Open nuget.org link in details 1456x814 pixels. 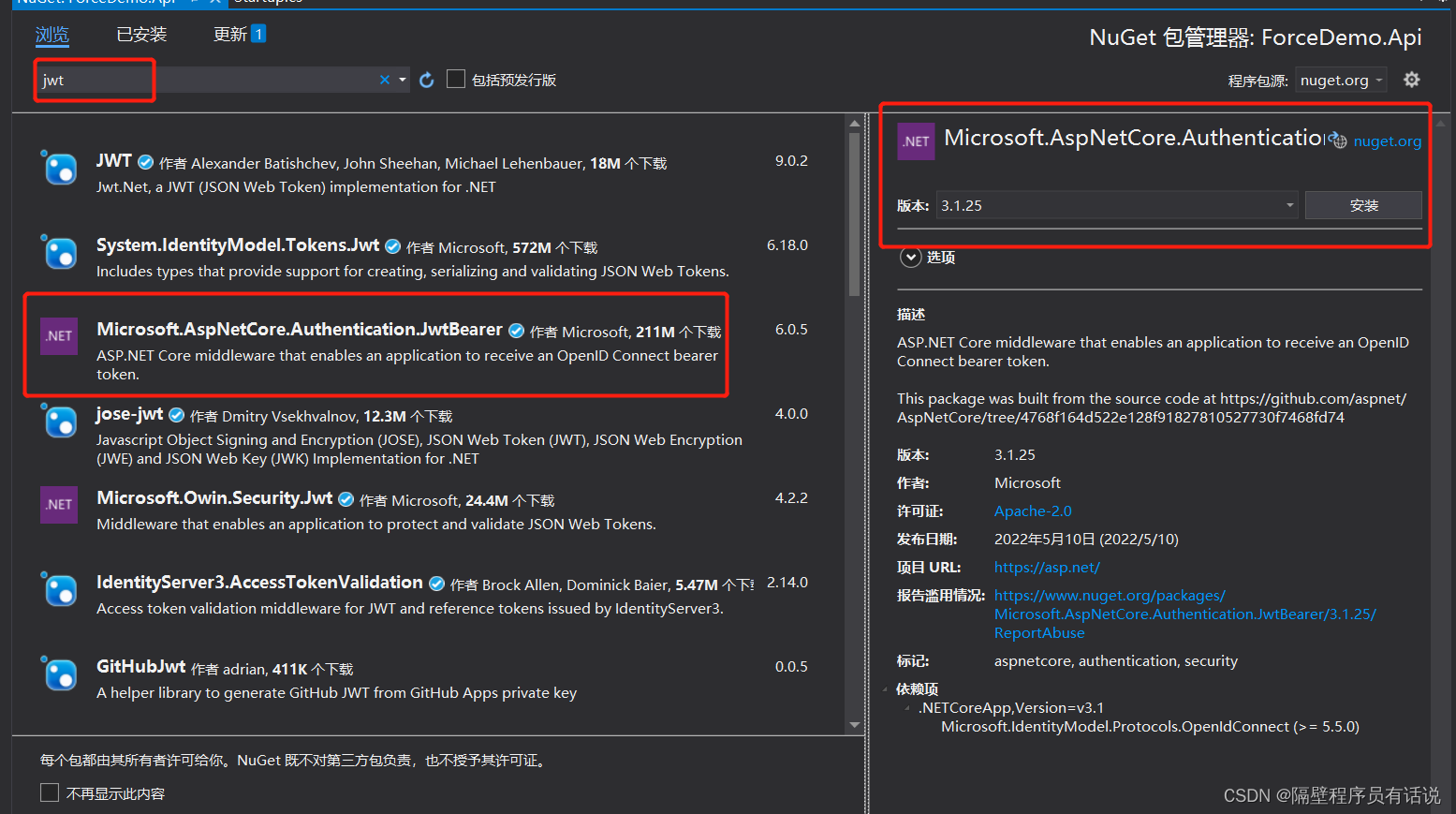coord(1388,141)
